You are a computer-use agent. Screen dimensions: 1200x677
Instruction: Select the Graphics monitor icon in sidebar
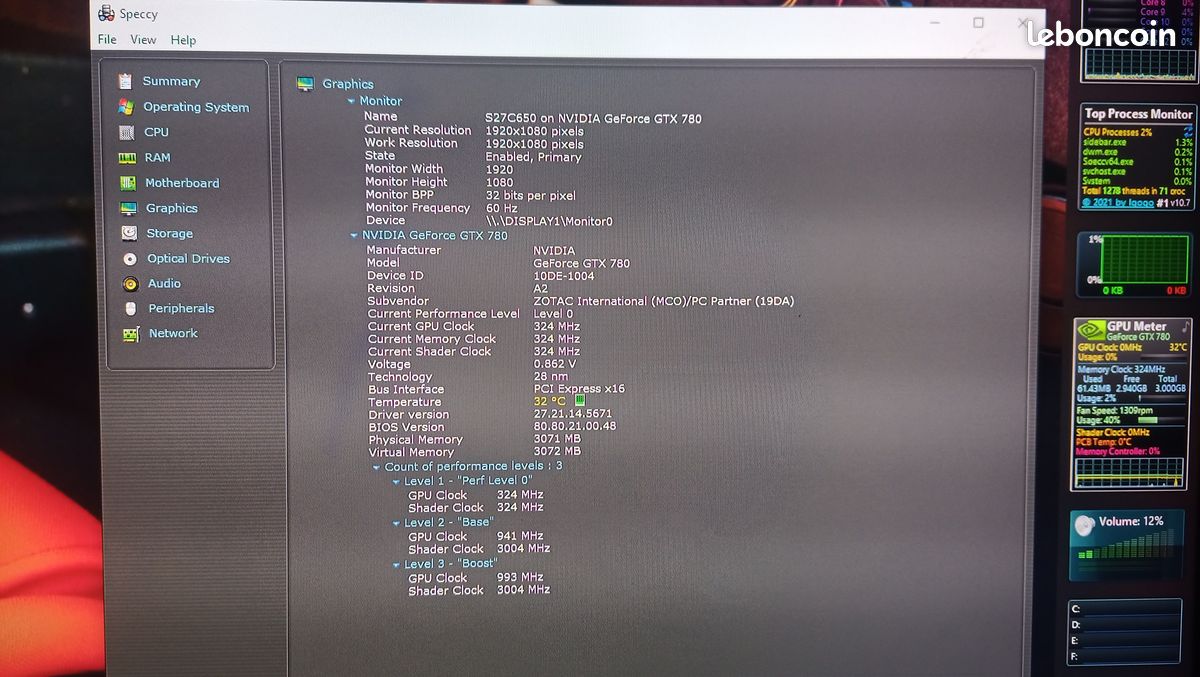tap(128, 208)
